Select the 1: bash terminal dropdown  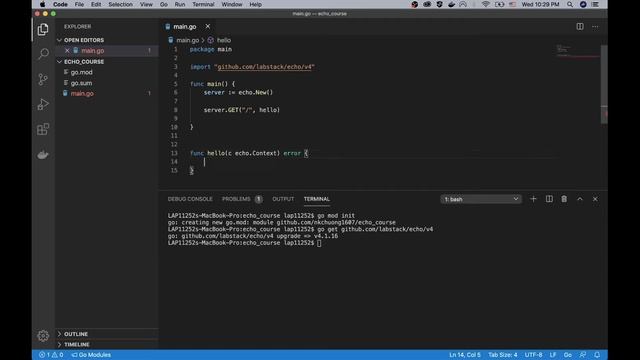pos(481,199)
